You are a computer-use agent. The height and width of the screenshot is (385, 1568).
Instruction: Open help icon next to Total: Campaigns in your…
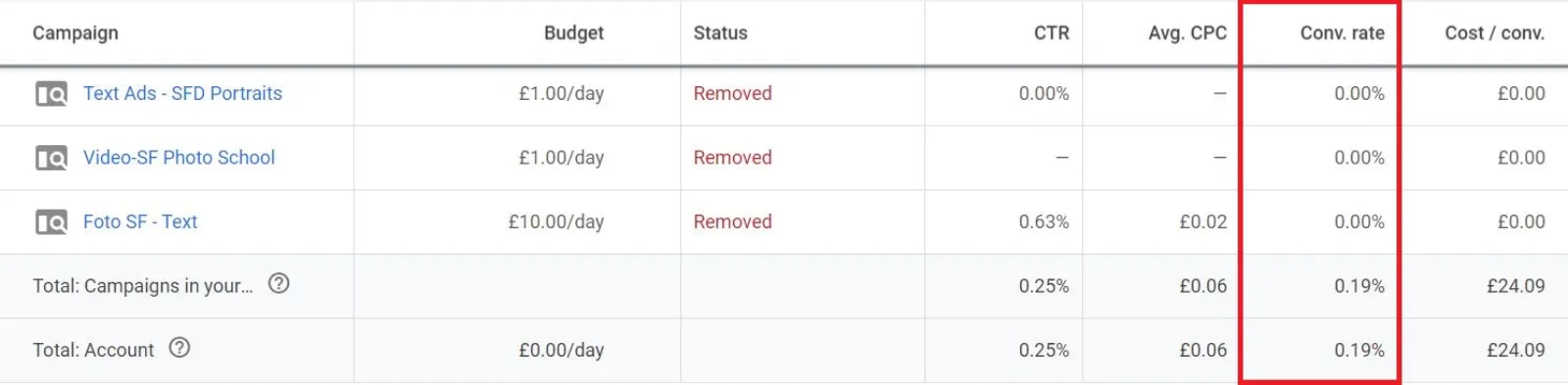279,283
